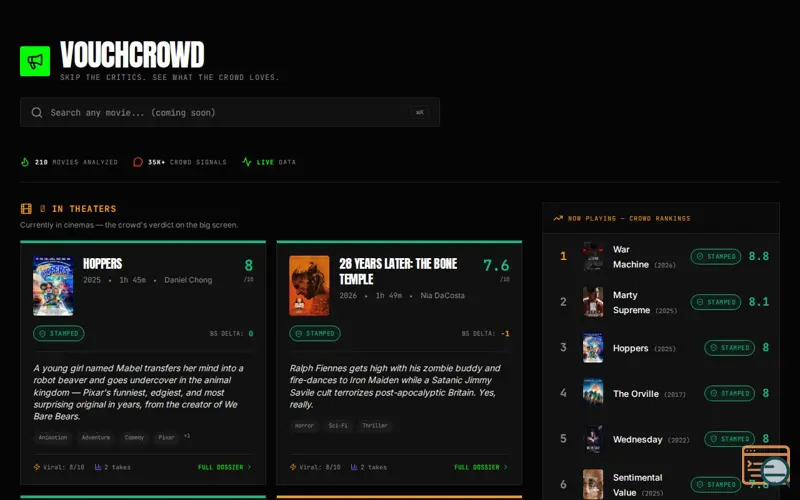Viewport: 800px width, 500px height.
Task: Click the magnifier icon in the search bar
Action: [x=37, y=112]
